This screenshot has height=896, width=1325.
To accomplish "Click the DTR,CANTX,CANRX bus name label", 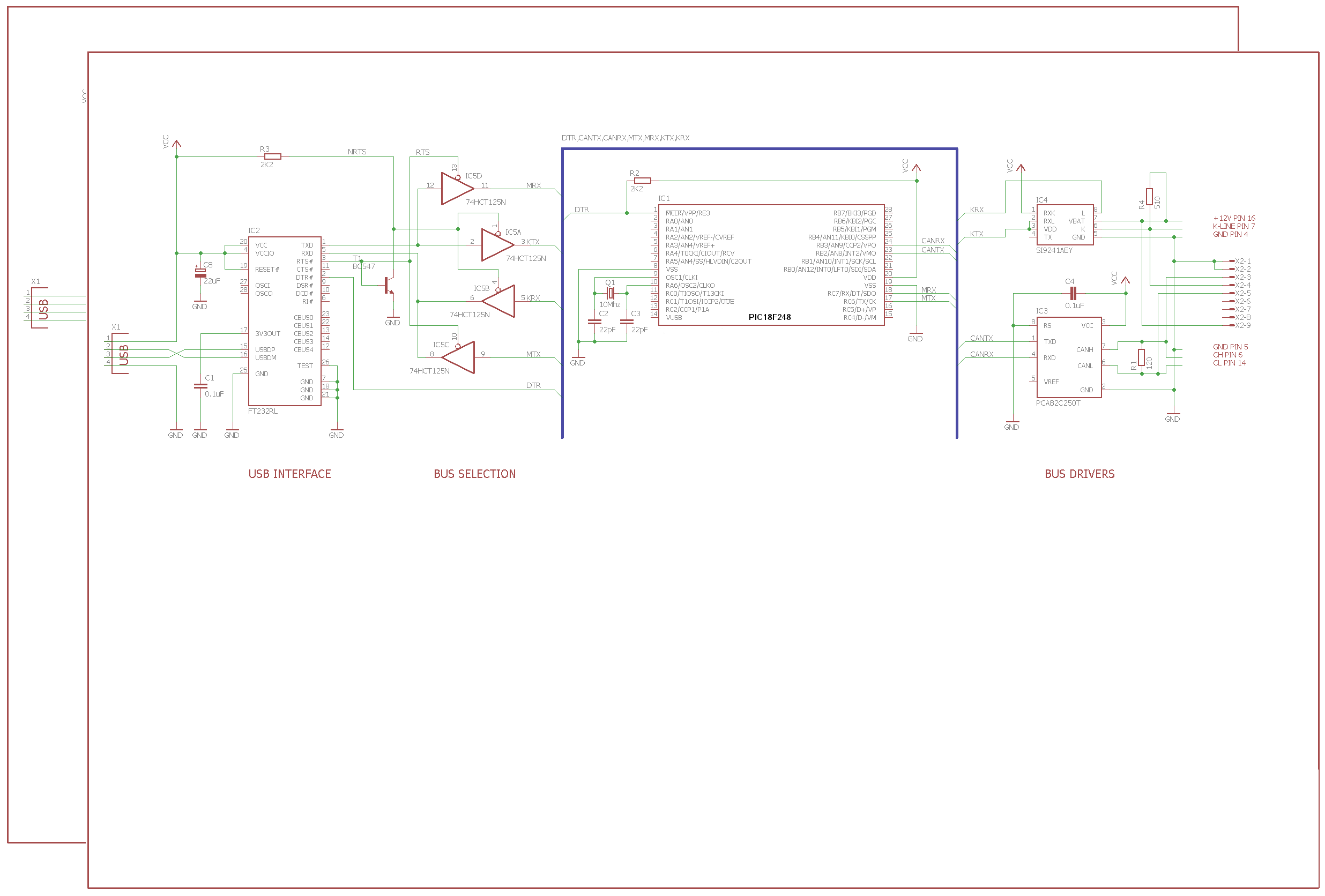I will tap(626, 137).
